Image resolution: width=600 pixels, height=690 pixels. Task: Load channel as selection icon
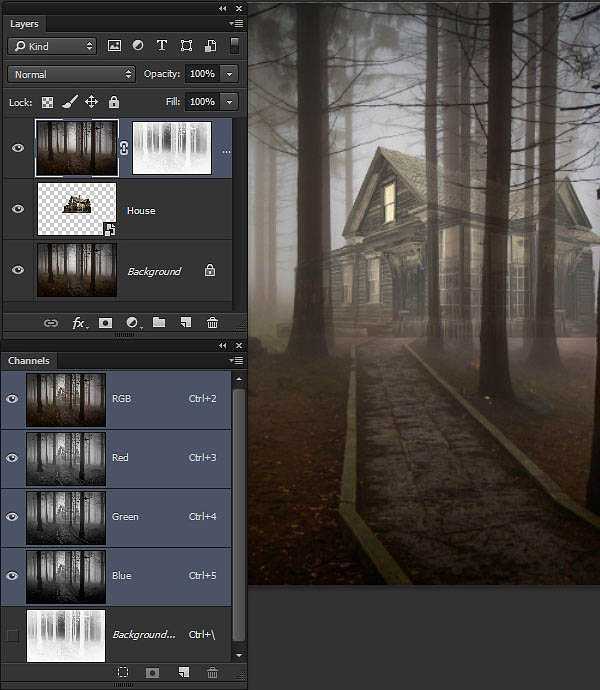coord(123,673)
